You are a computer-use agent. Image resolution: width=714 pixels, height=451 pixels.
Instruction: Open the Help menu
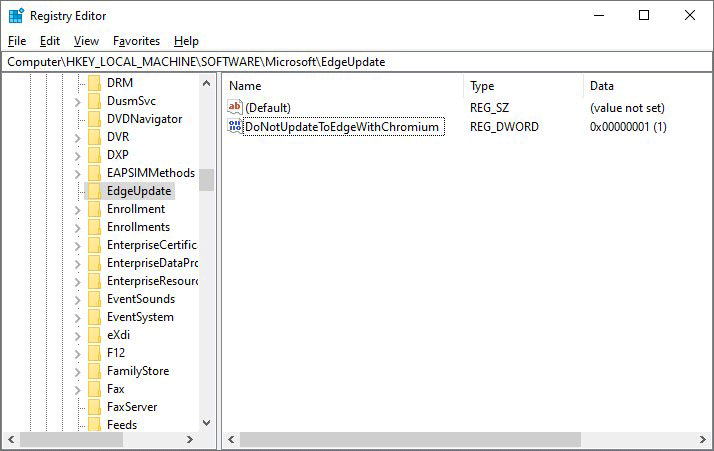click(x=186, y=41)
